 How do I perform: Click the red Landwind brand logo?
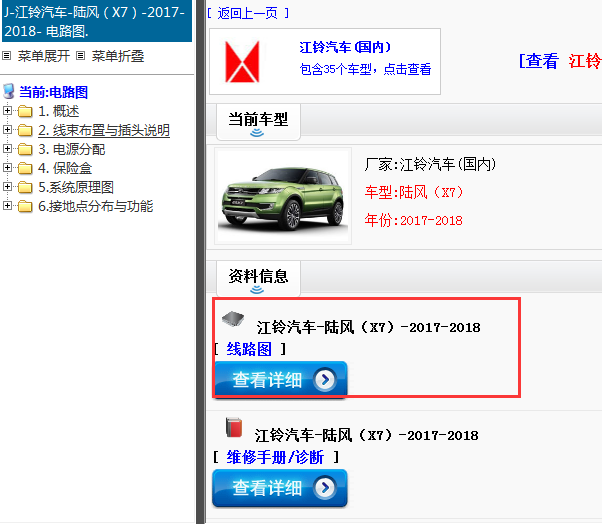point(242,61)
